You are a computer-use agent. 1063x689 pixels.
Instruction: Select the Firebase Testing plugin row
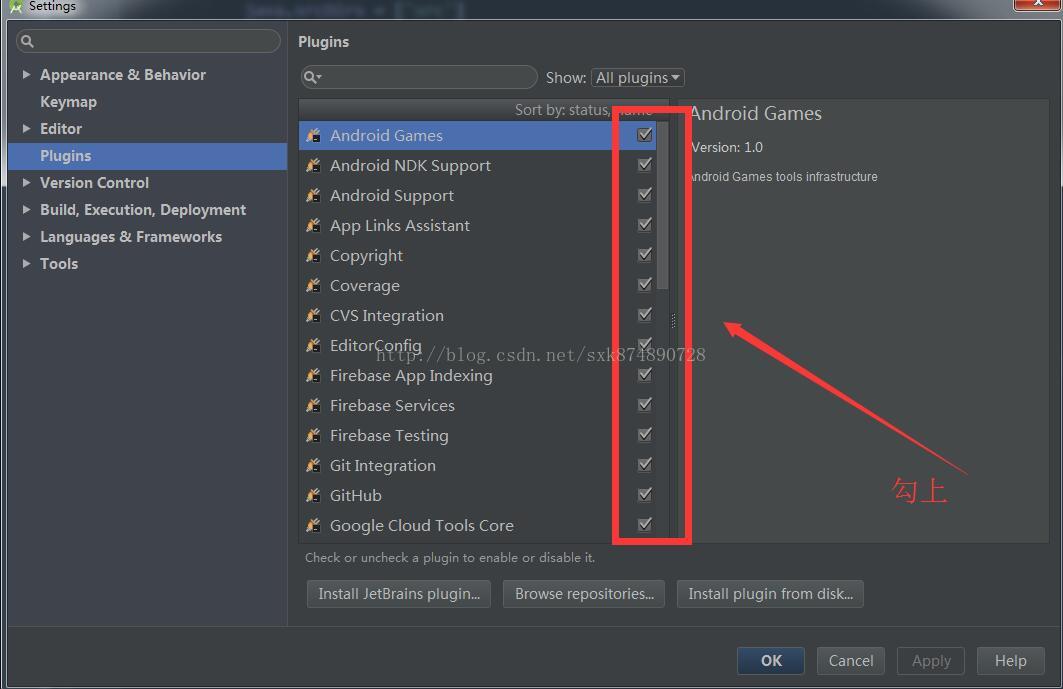click(477, 435)
